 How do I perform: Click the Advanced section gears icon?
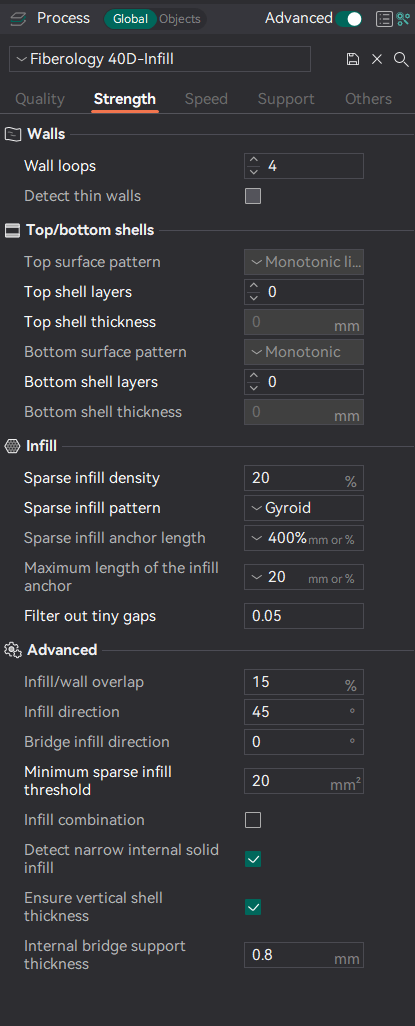coord(13,650)
